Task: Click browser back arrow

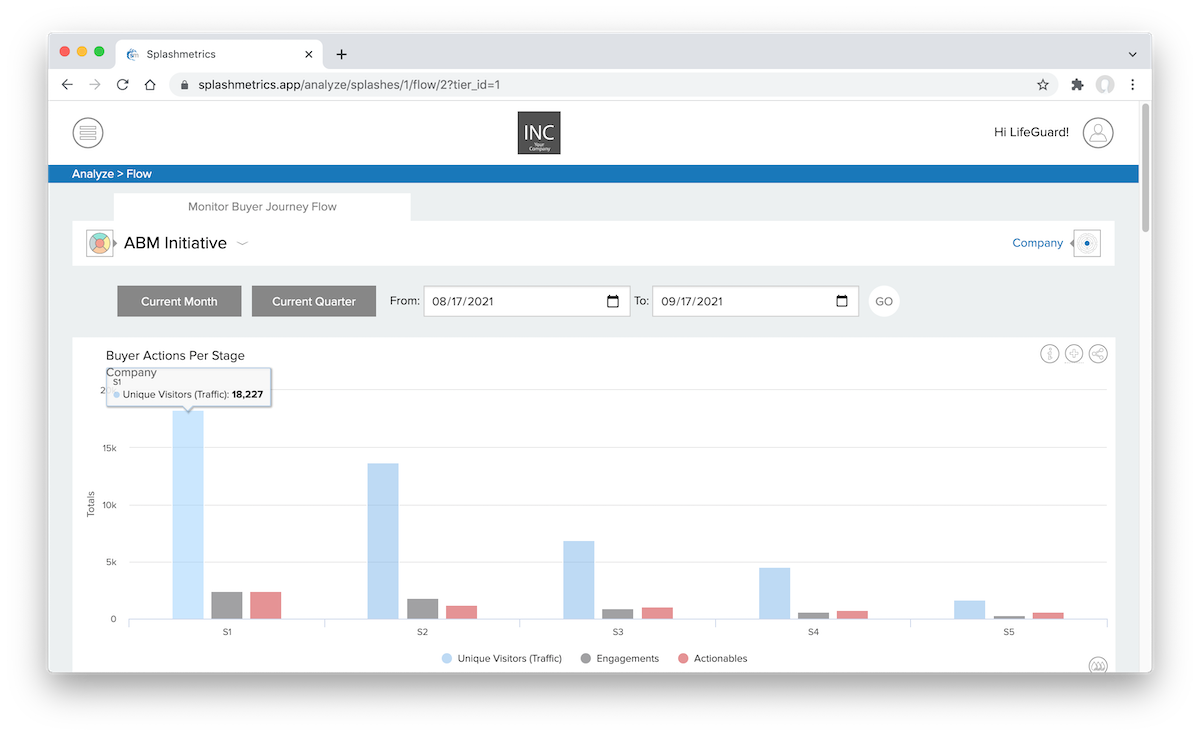Action: pos(67,85)
